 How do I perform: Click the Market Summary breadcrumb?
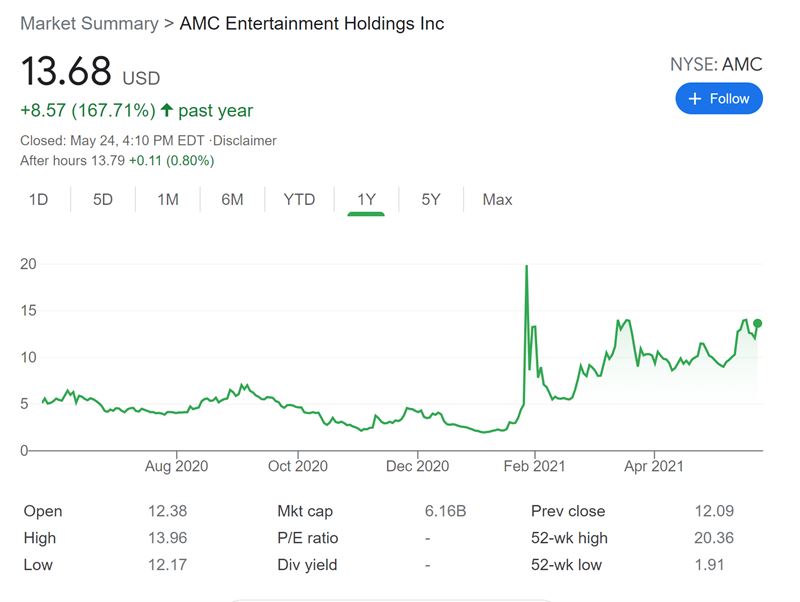click(89, 23)
